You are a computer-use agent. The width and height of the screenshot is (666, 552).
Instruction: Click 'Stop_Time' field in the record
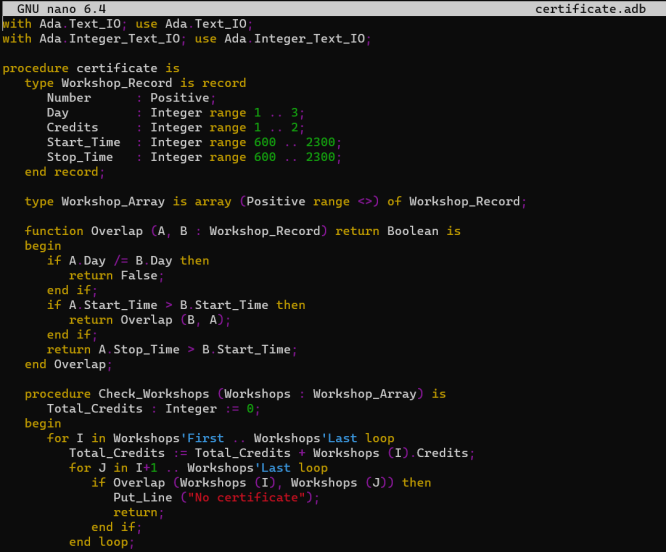coord(80,157)
